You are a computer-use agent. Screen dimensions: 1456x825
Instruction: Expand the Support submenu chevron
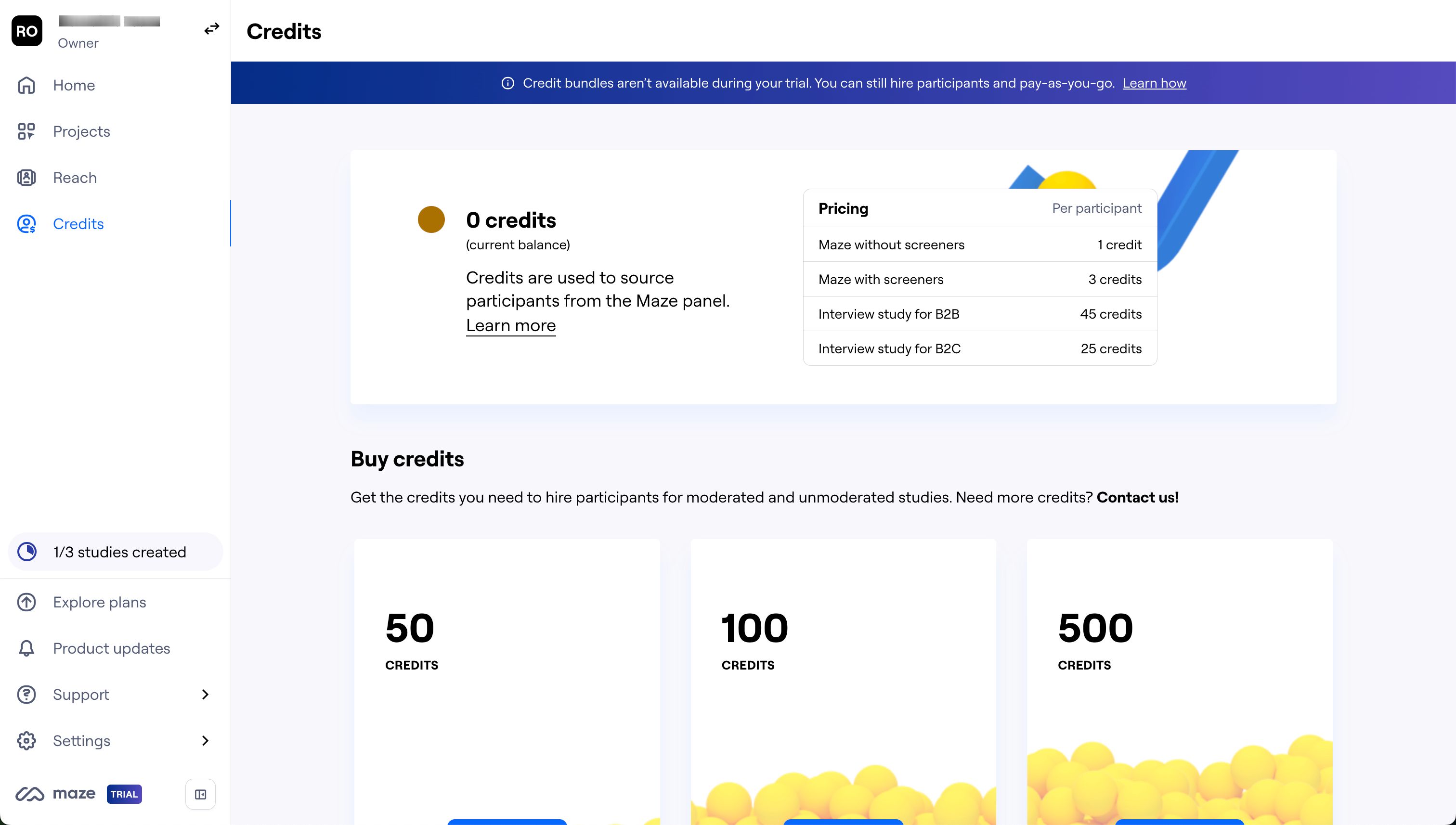tap(205, 694)
